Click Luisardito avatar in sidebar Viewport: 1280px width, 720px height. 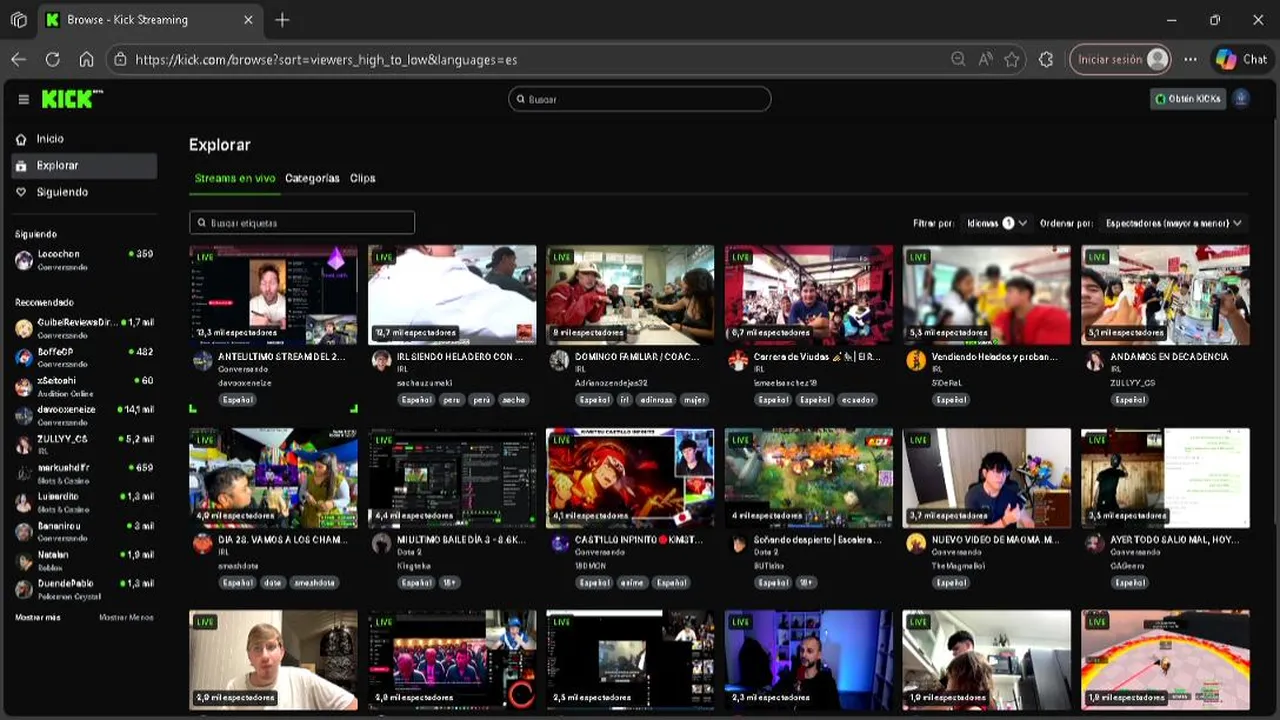24,502
